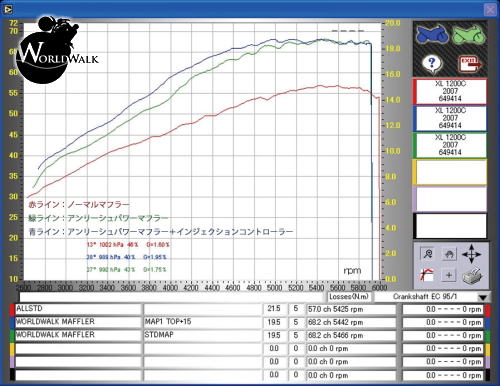Screen dimensions: 500x386
Task: Click the green motorcycle icon
Action: (468, 34)
